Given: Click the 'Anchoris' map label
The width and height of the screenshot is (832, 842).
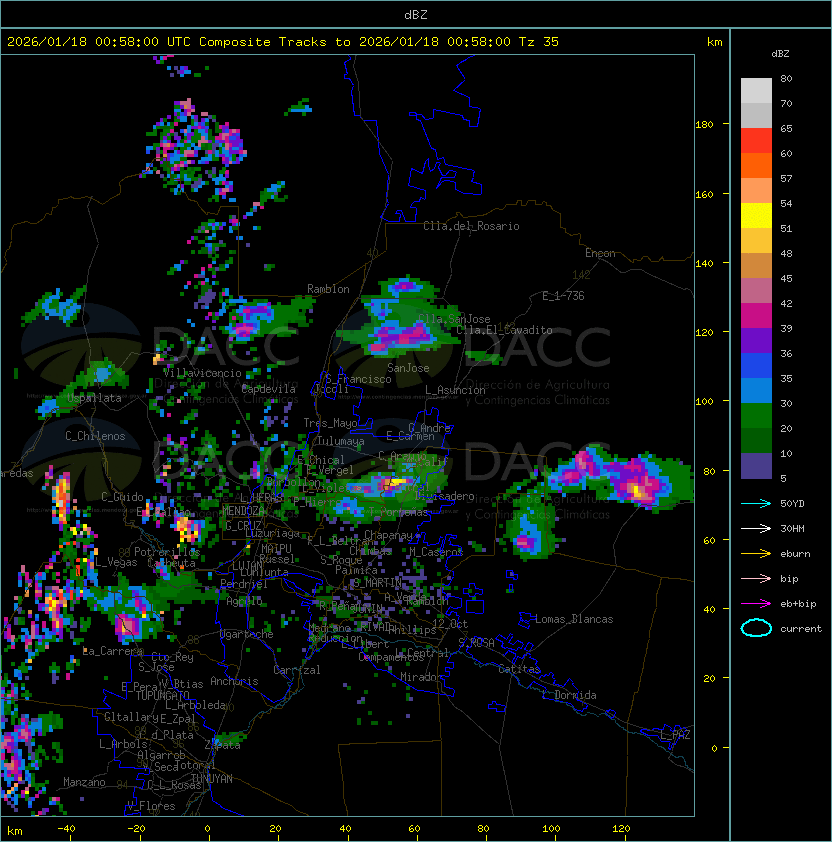Looking at the screenshot, I should point(234,681).
